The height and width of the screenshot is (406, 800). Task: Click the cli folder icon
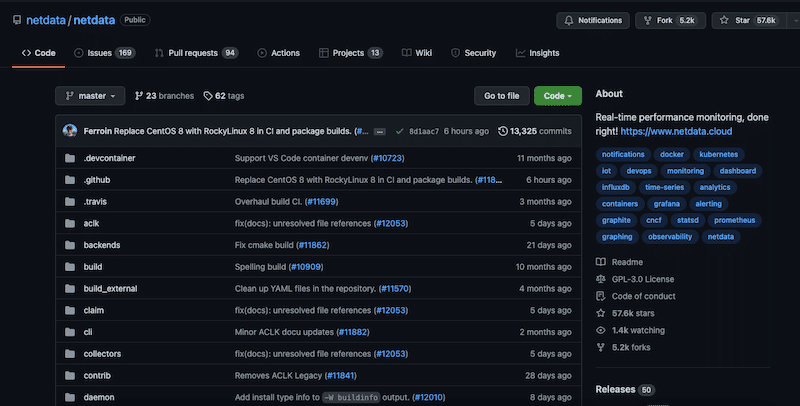70,332
